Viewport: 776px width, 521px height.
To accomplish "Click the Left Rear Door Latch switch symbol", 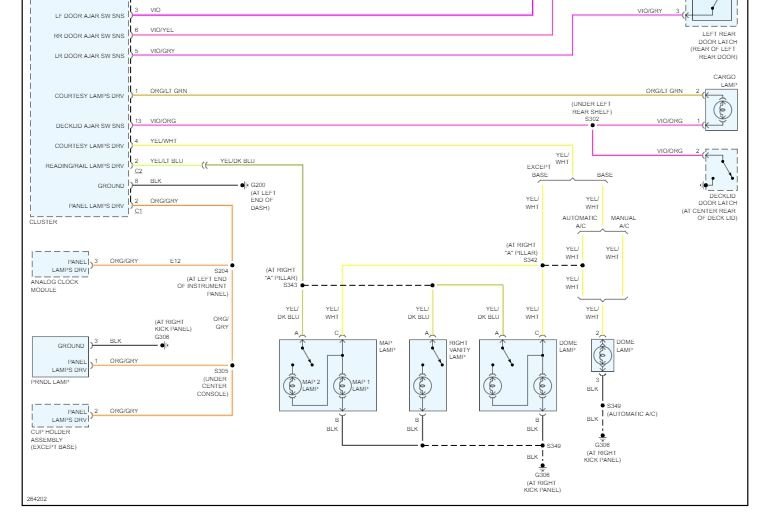I will click(x=712, y=12).
